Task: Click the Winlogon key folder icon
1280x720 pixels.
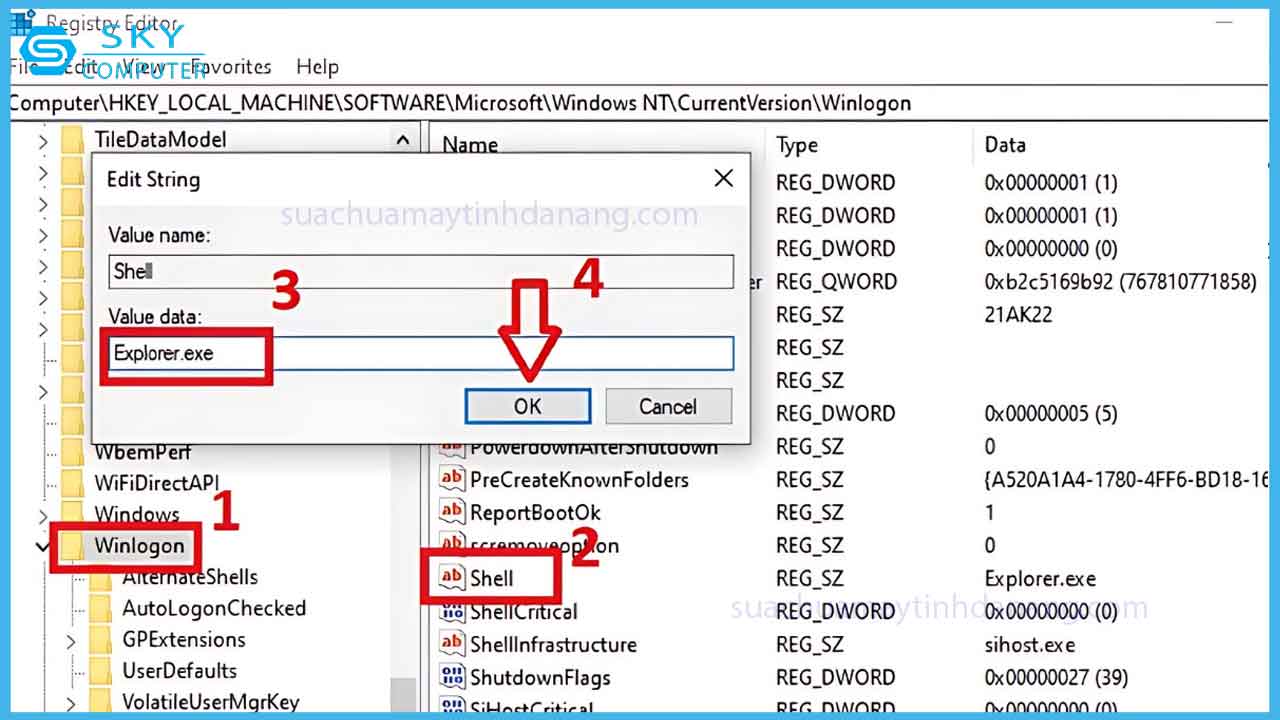Action: 72,546
